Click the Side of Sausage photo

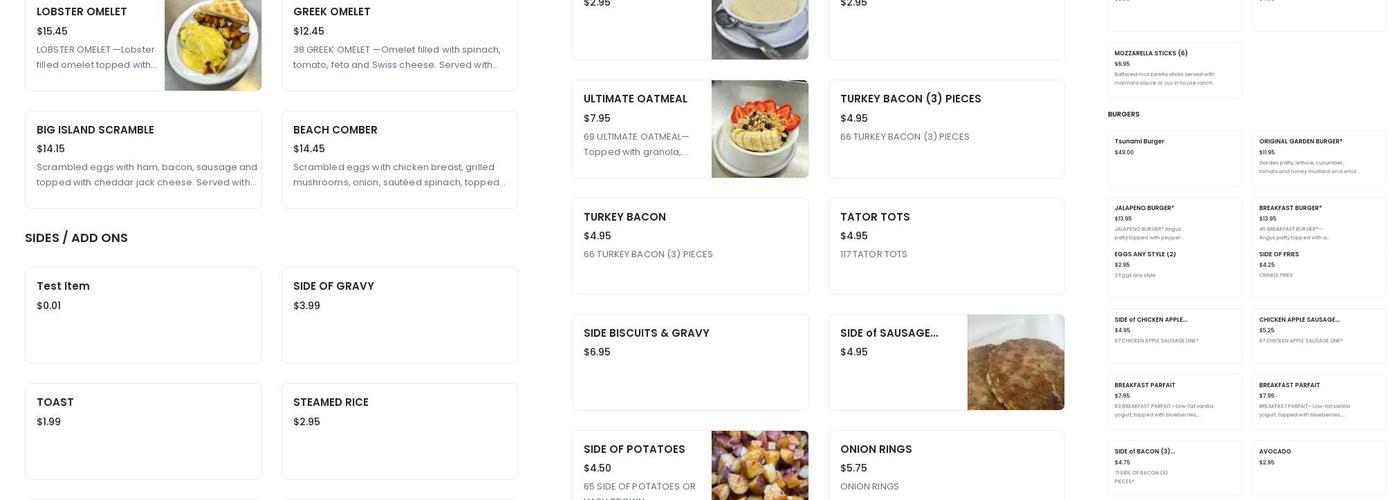(x=1016, y=362)
